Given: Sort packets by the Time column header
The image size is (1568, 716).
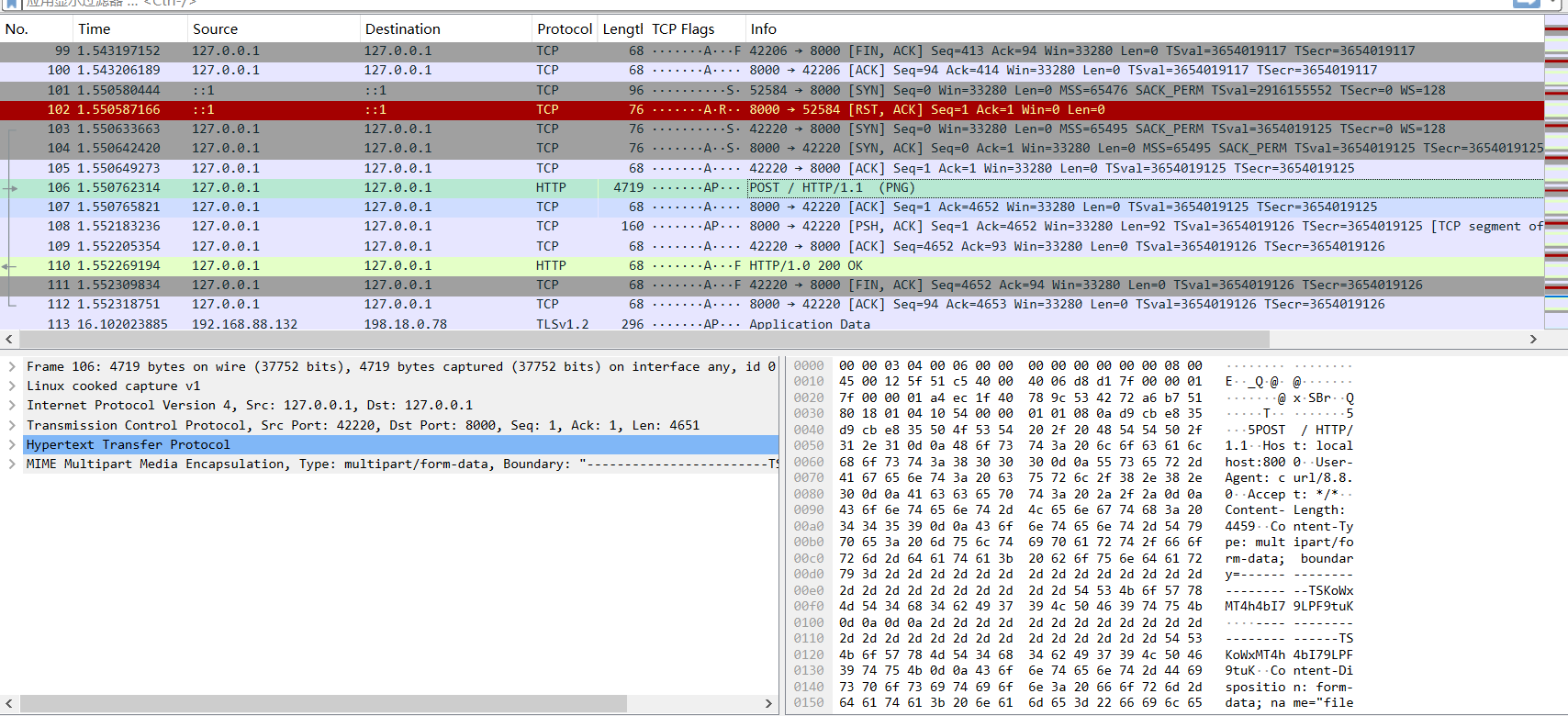Looking at the screenshot, I should [130, 28].
